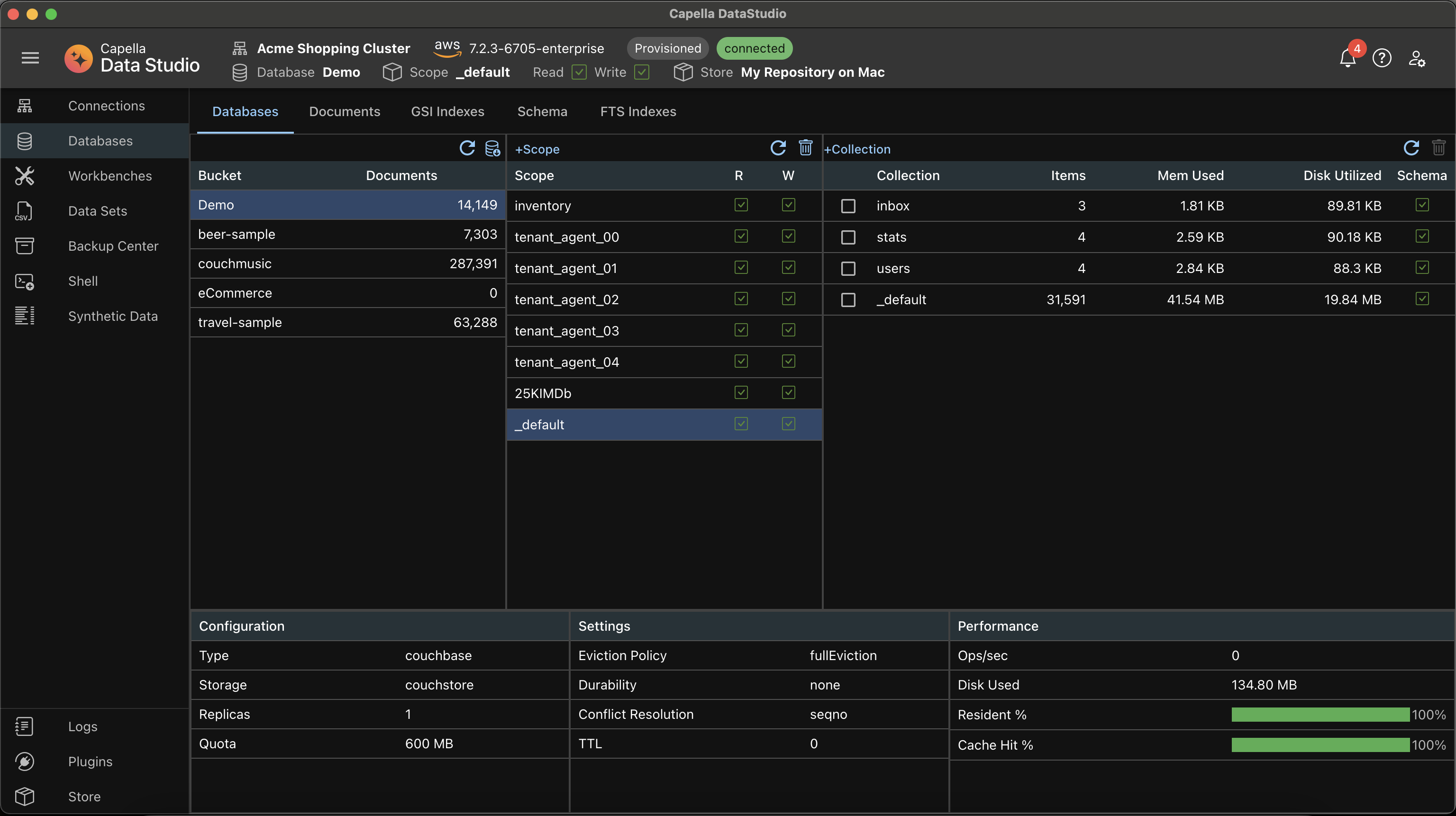1456x816 pixels.
Task: Select the 25KIMDb scope
Action: (x=543, y=393)
